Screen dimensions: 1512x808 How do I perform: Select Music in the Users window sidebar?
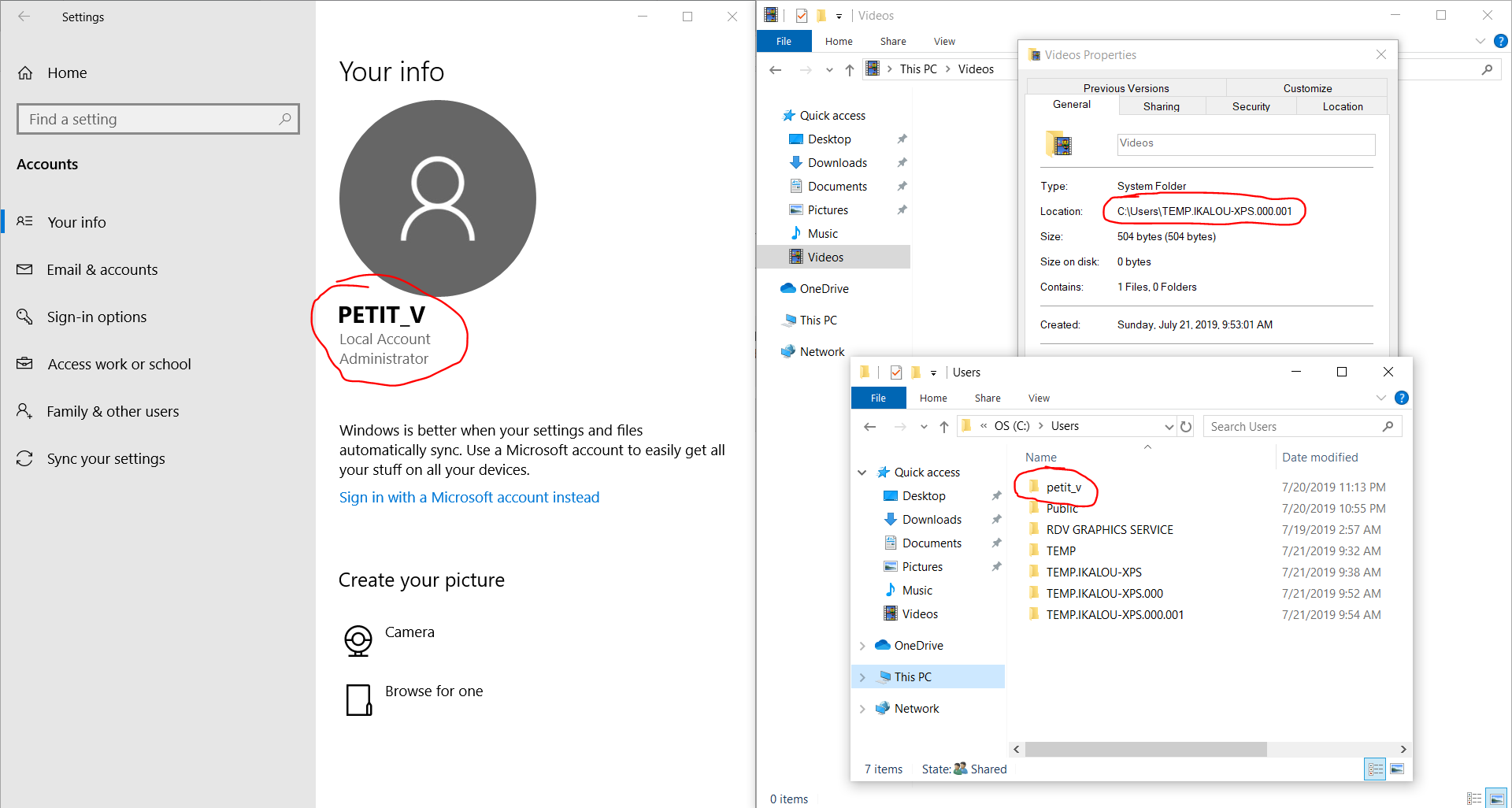coord(917,590)
